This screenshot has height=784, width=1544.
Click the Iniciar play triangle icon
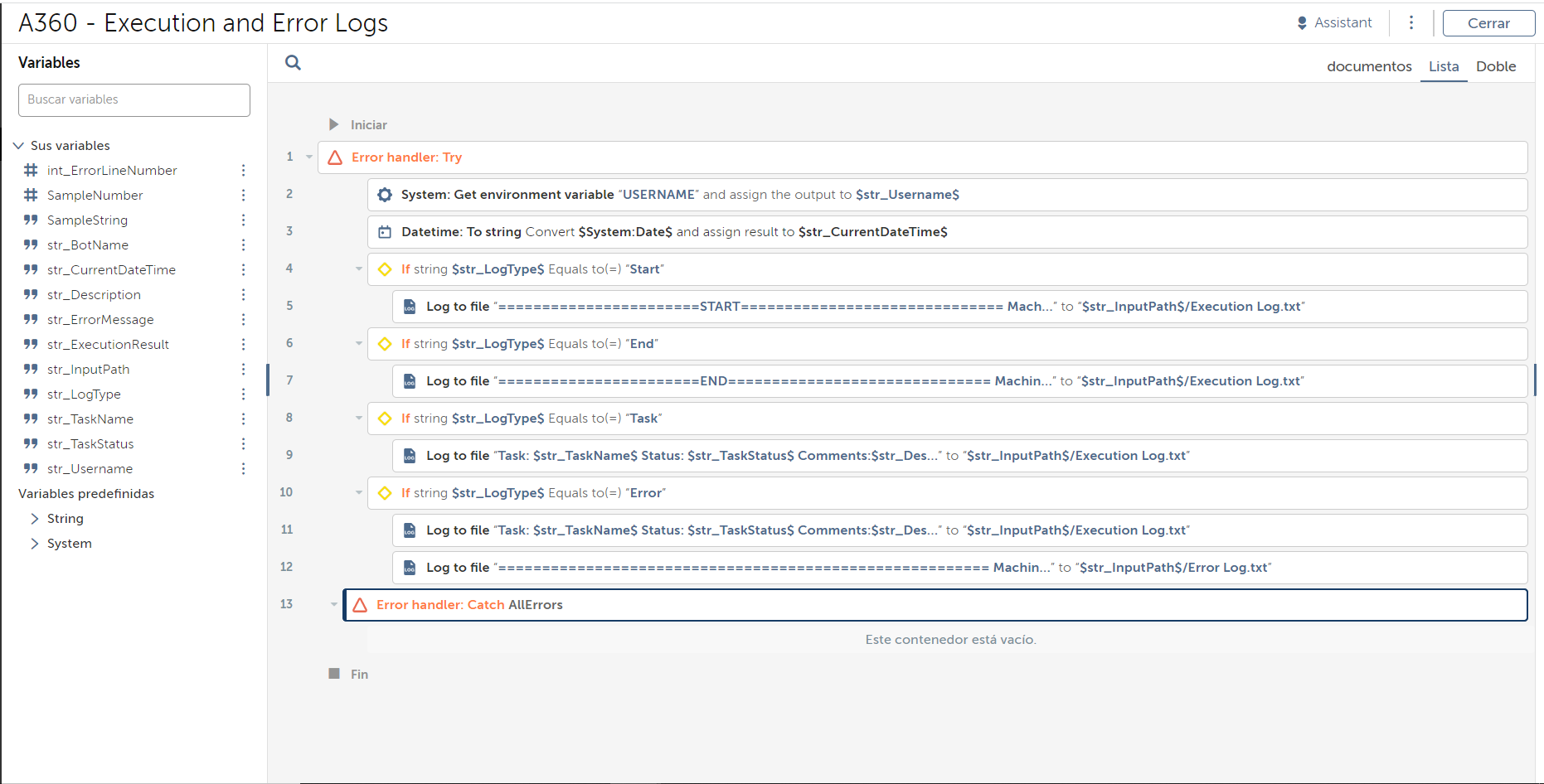coord(333,124)
